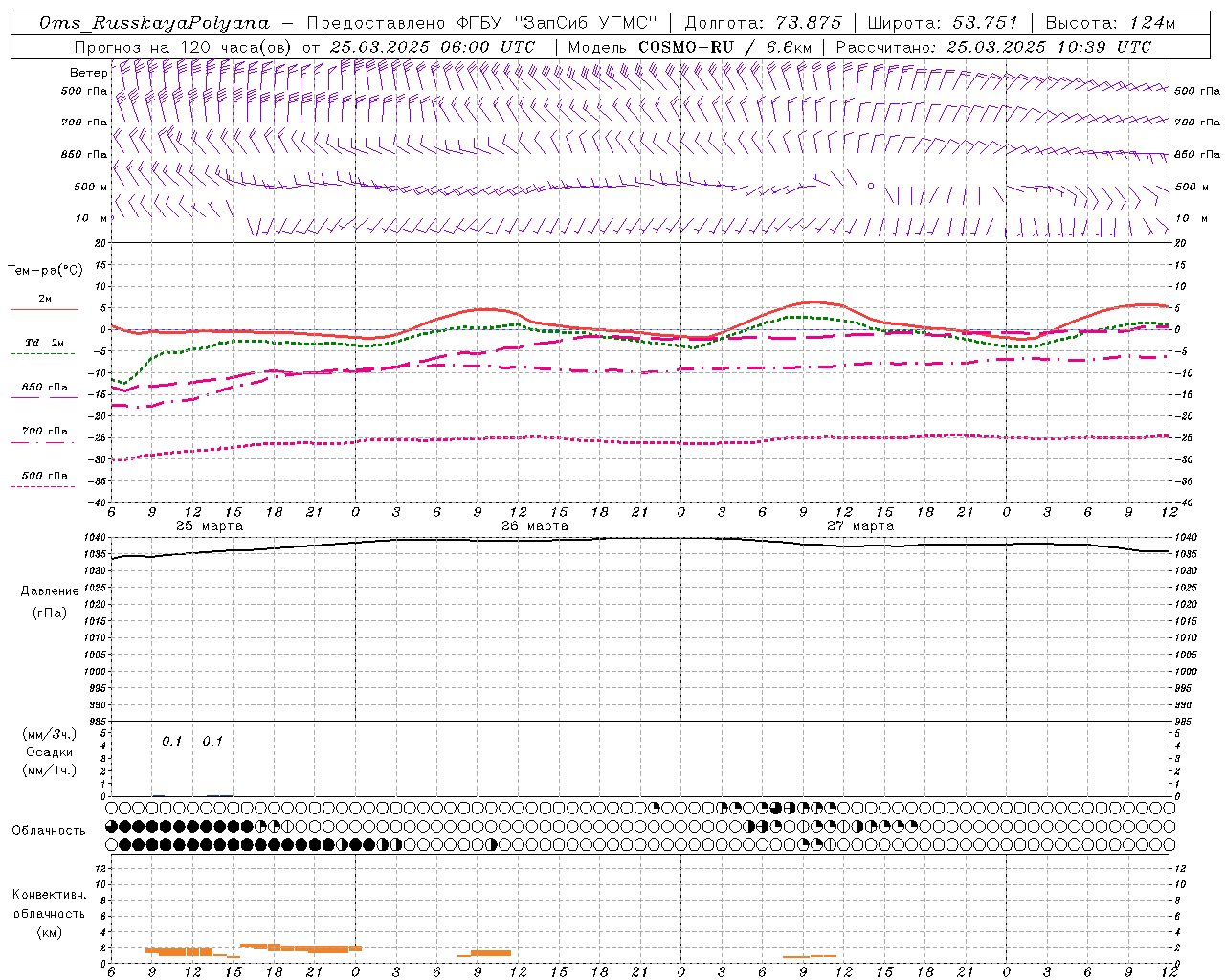
Task: Select the 700 гПа temperature legend entry
Action: coord(45,431)
